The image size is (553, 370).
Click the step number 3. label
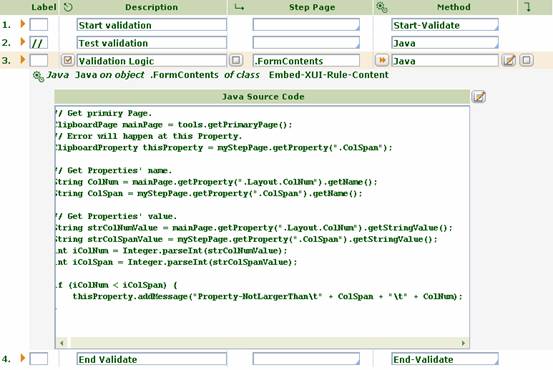point(6,60)
